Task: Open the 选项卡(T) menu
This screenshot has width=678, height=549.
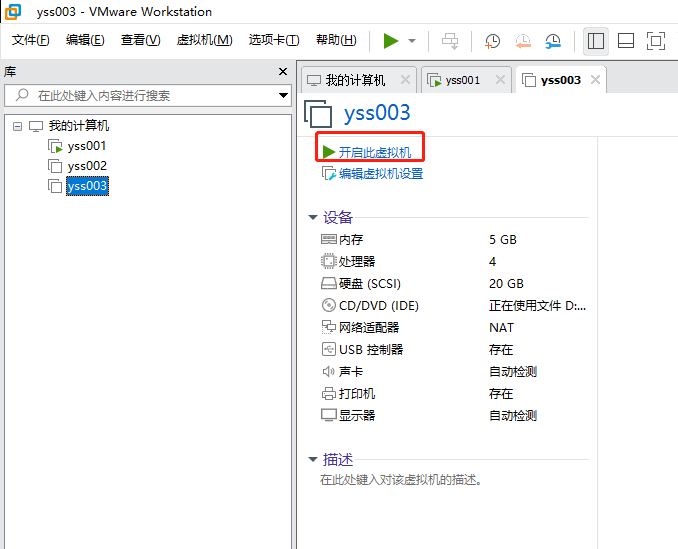Action: [x=274, y=40]
